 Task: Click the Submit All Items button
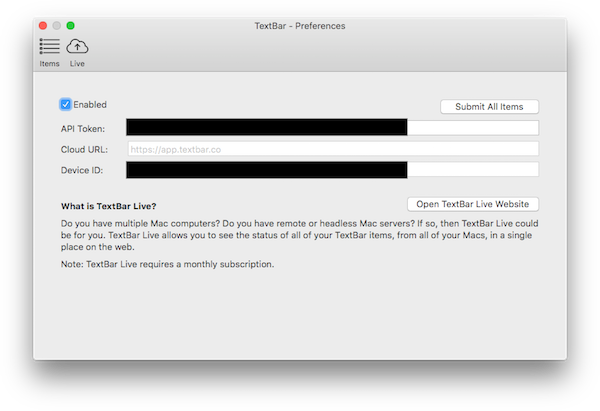[x=489, y=107]
